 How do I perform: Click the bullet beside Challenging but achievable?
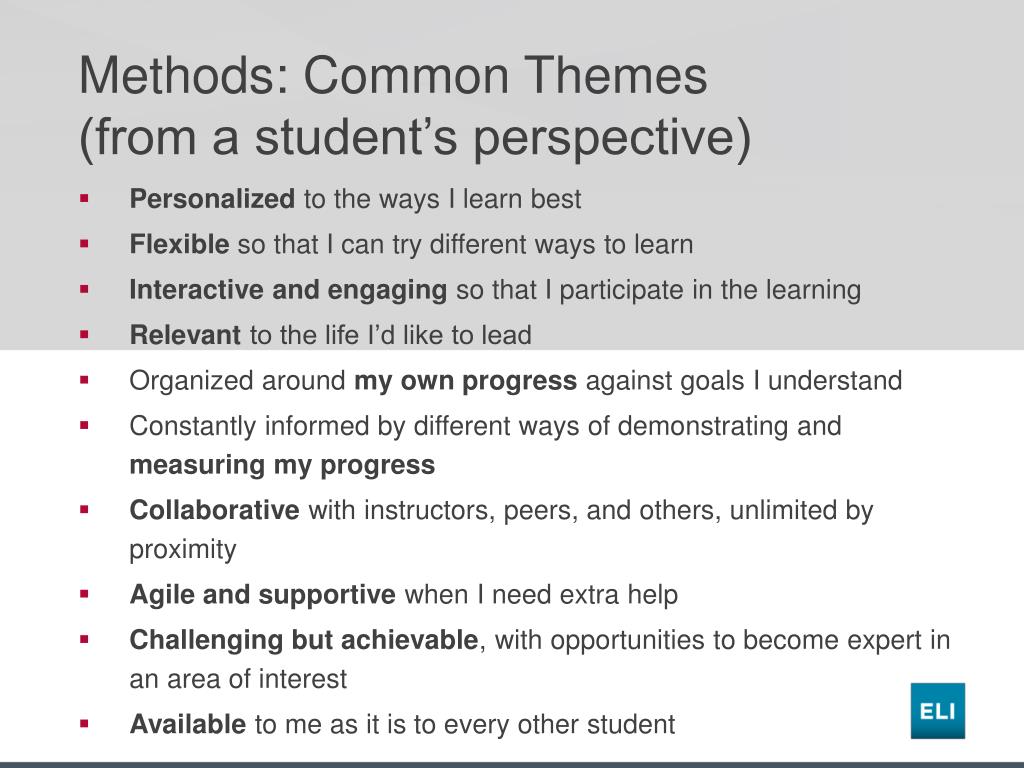click(x=84, y=639)
